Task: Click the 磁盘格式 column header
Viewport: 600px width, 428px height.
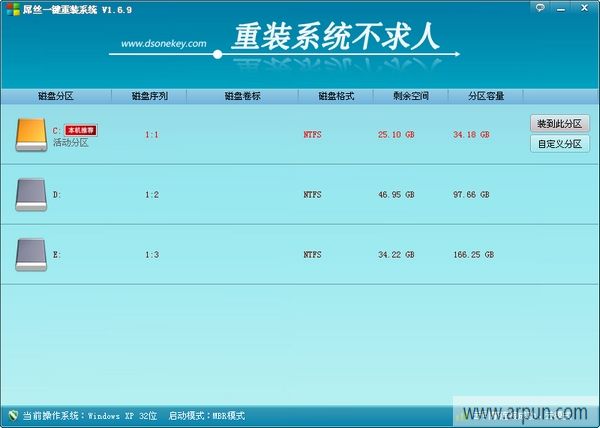Action: [335, 97]
